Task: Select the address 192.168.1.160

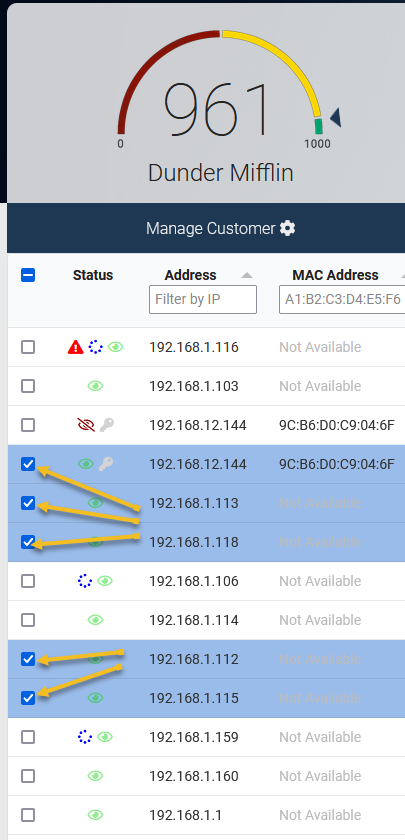Action: (194, 776)
